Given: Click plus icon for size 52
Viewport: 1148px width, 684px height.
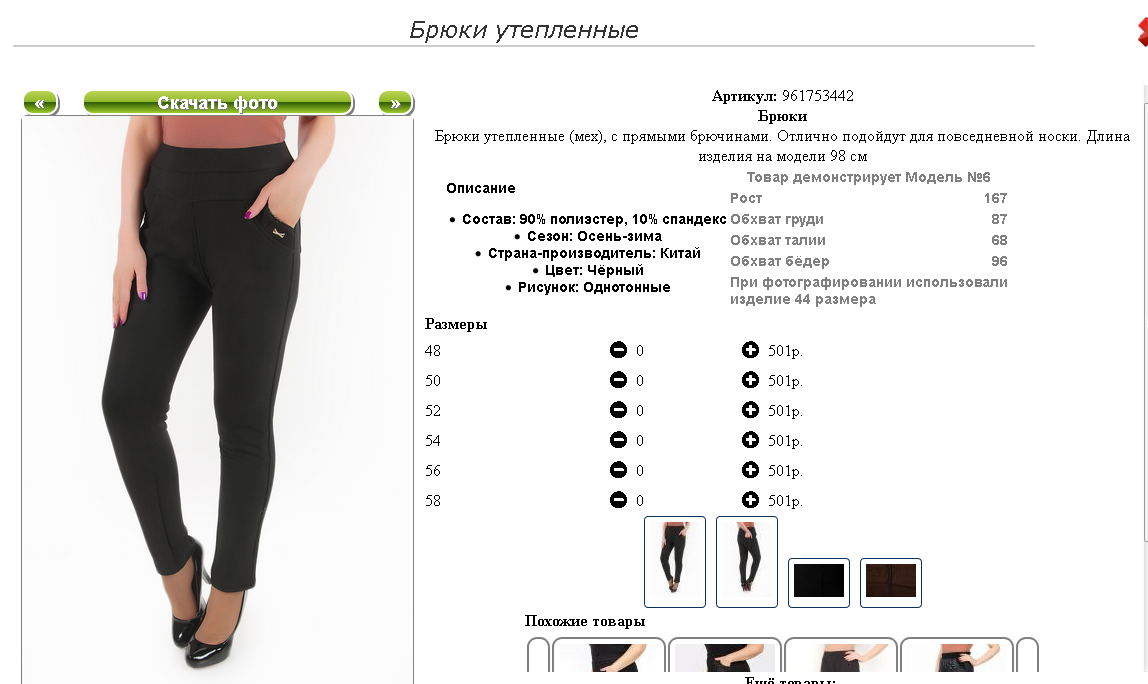Looking at the screenshot, I should coord(750,410).
